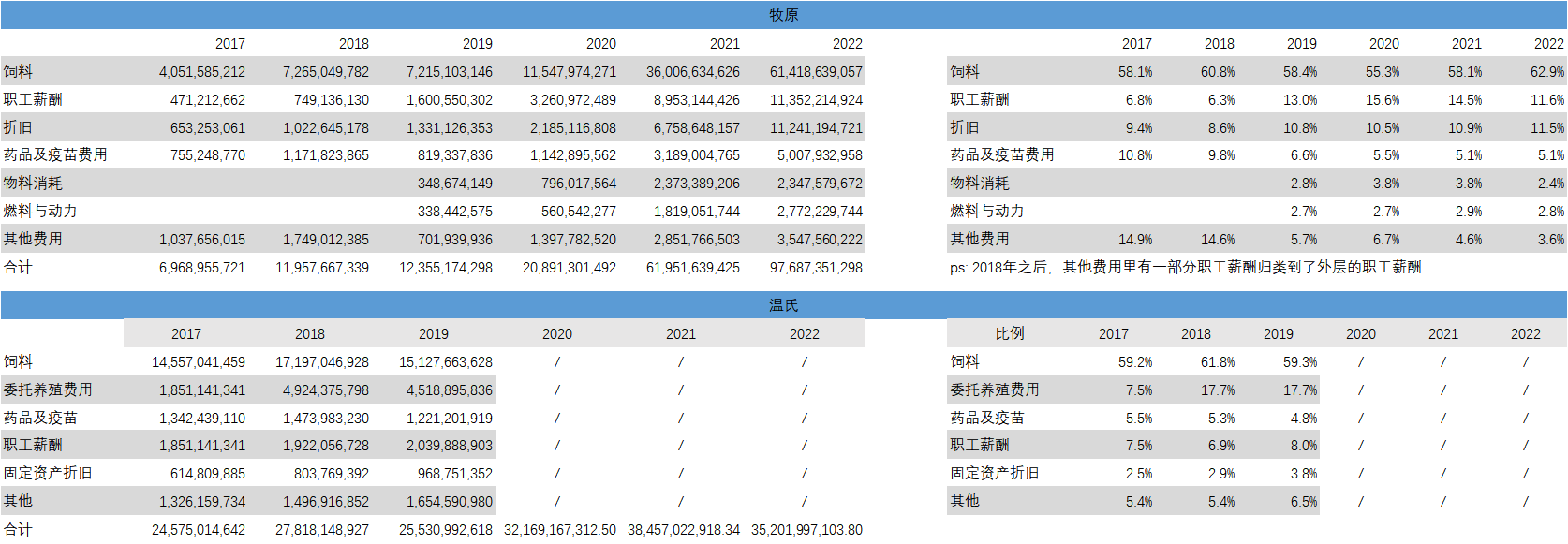1568x544 pixels.
Task: Click the total 97,687,351,298
Action: 816,268
